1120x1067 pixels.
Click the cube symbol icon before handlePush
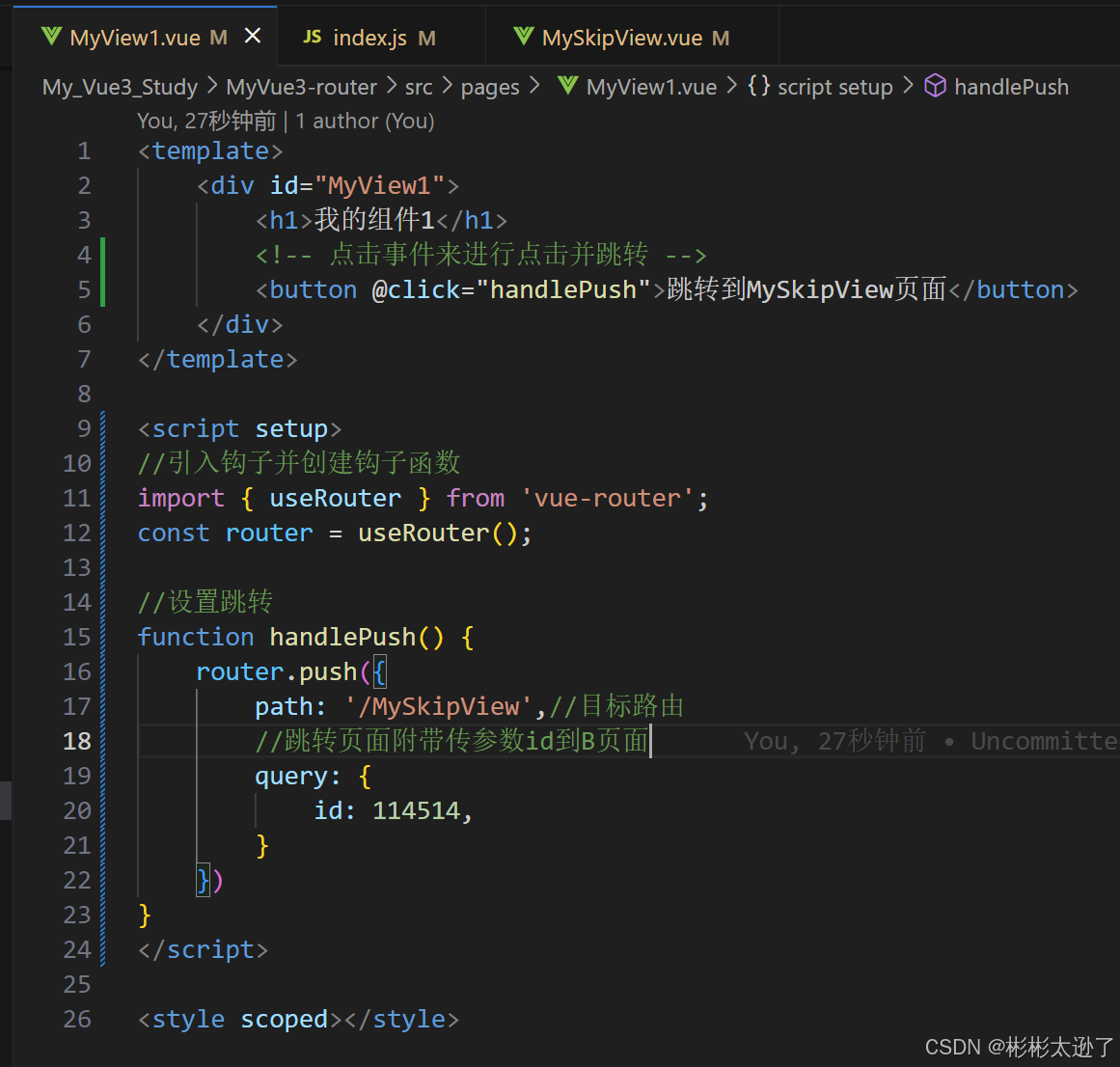(x=935, y=87)
